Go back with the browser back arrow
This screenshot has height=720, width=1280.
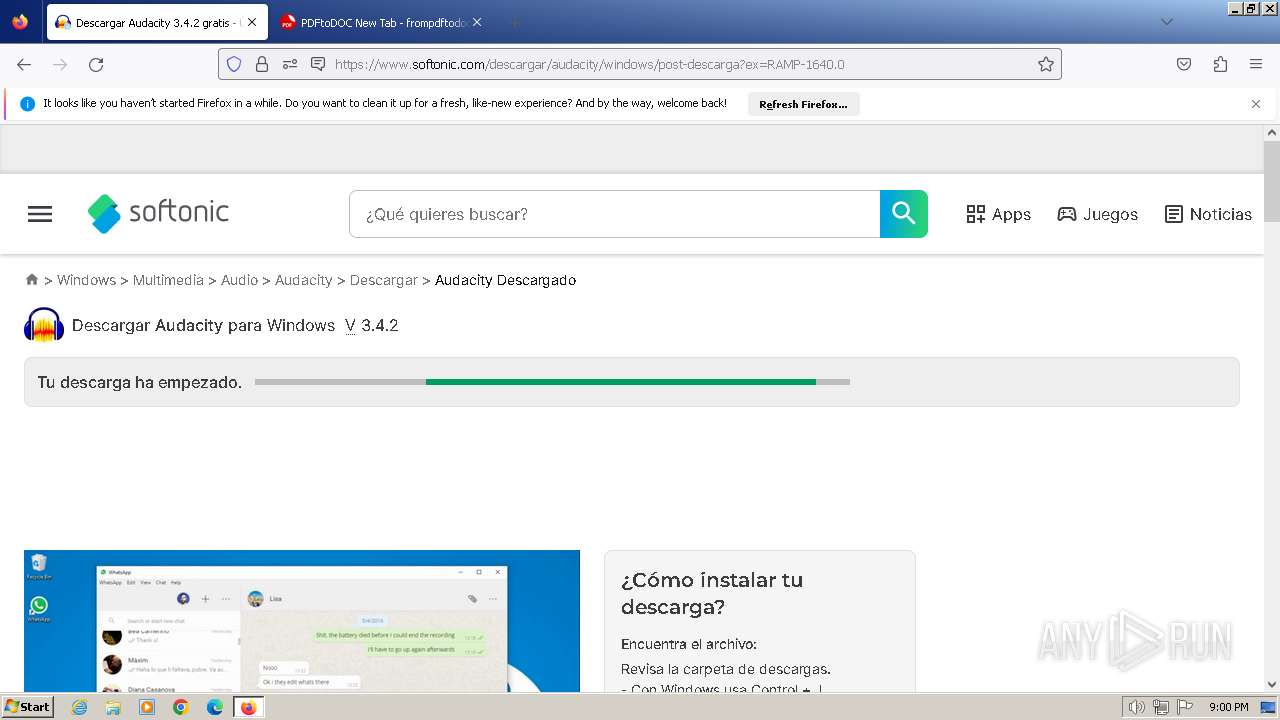coord(24,64)
